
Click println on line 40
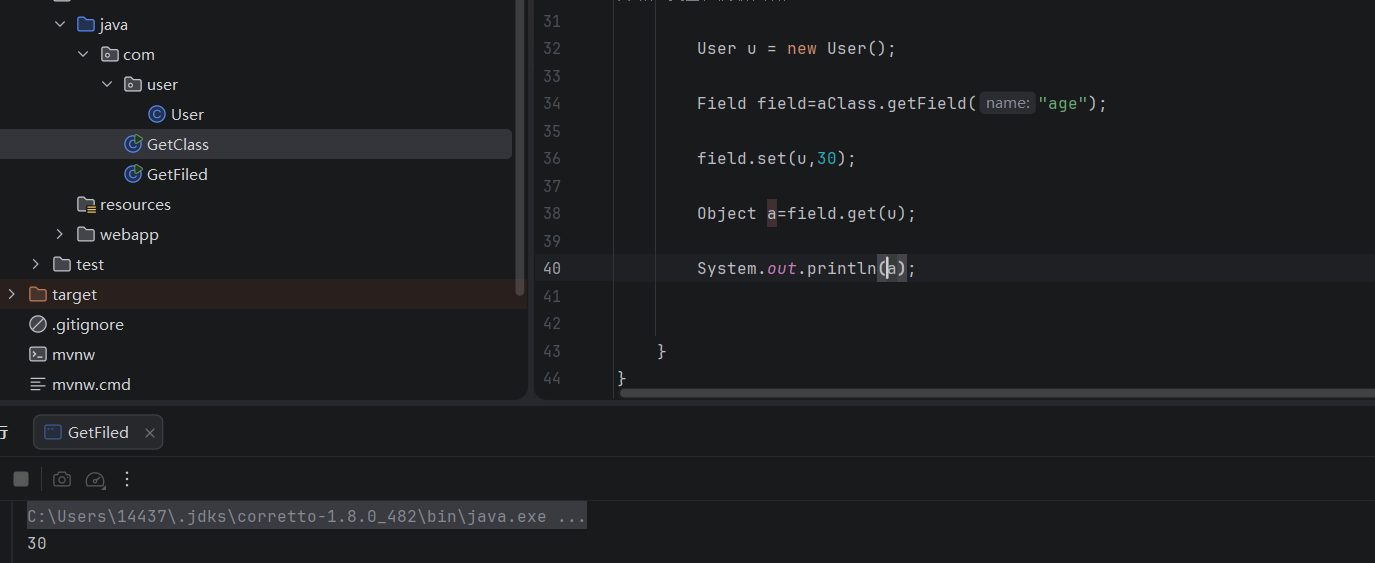tap(842, 268)
